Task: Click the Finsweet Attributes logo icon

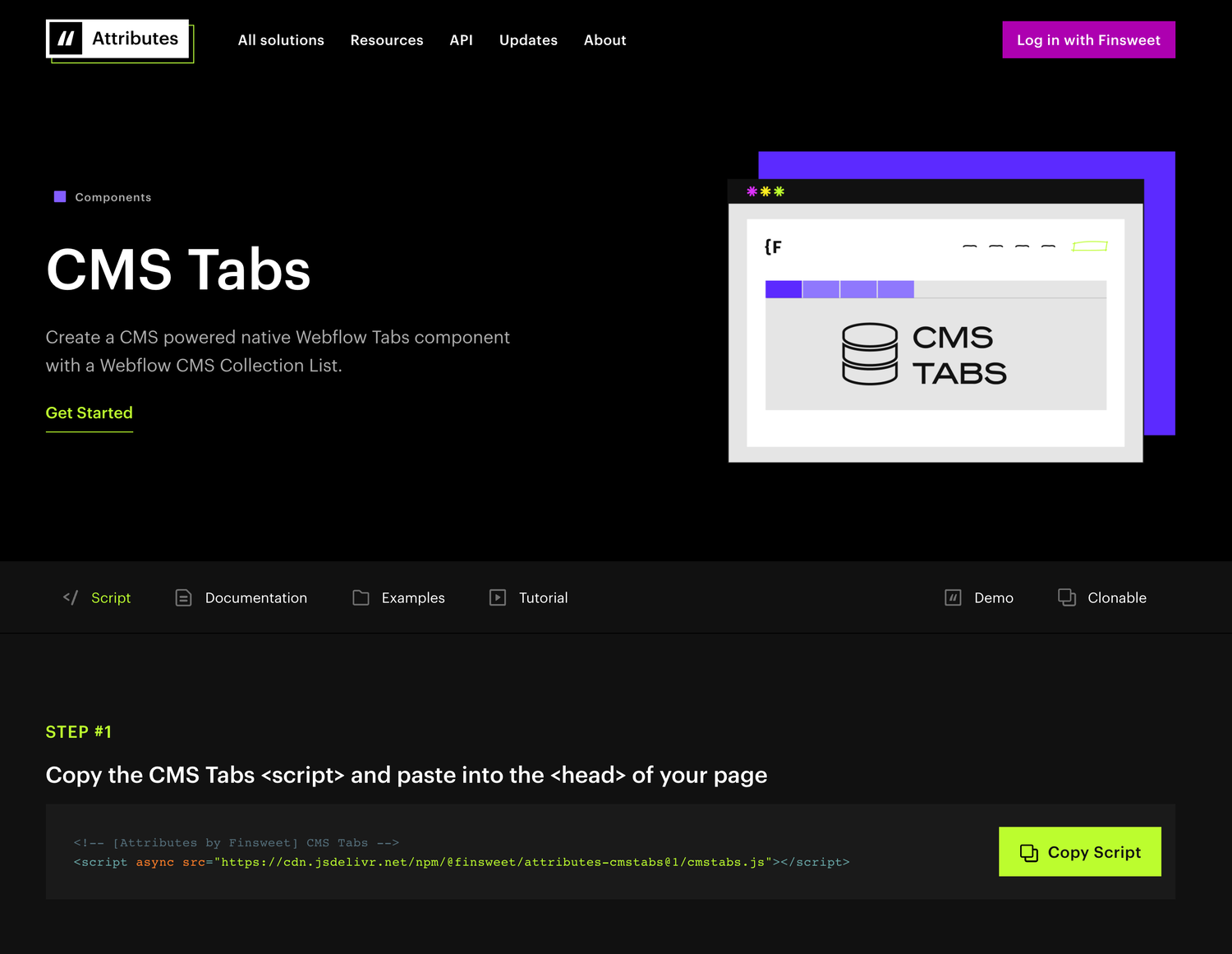Action: pyautogui.click(x=66, y=39)
